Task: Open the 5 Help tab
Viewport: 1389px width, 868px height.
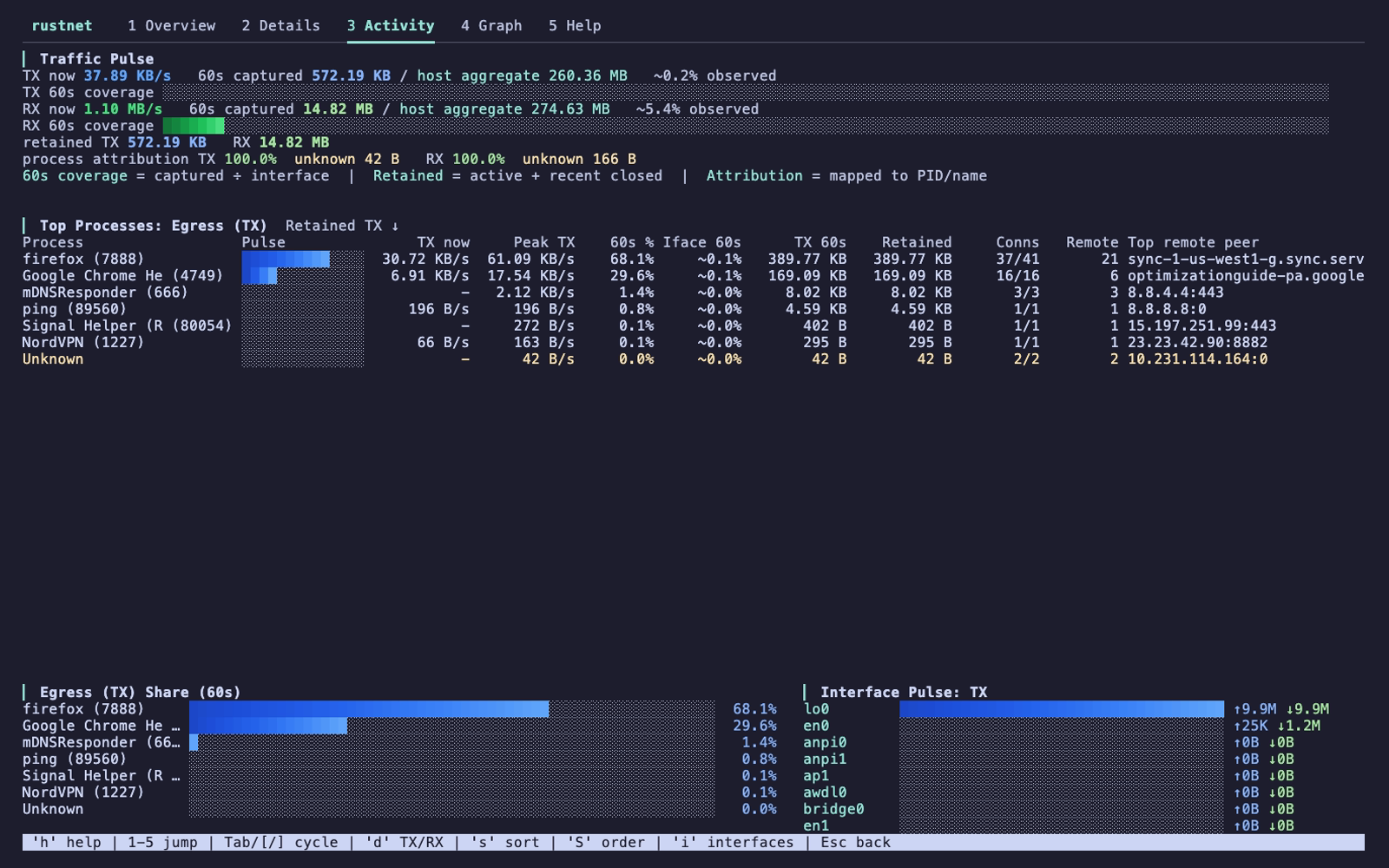Action: (x=575, y=26)
